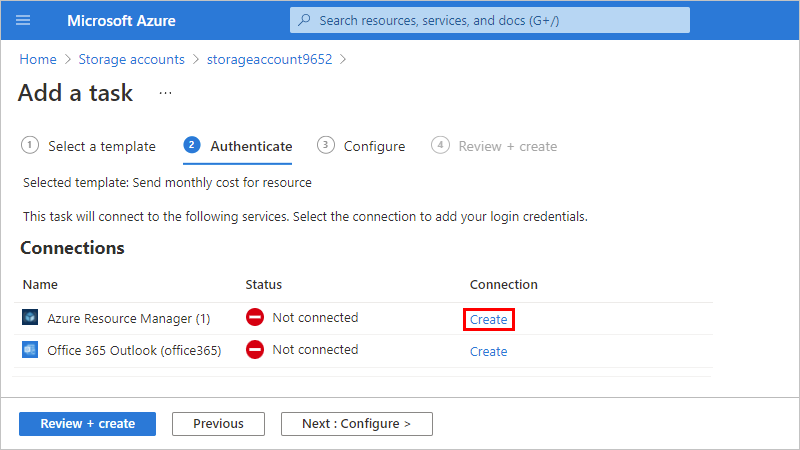Click the Previous button
The height and width of the screenshot is (450, 800).
click(x=218, y=424)
